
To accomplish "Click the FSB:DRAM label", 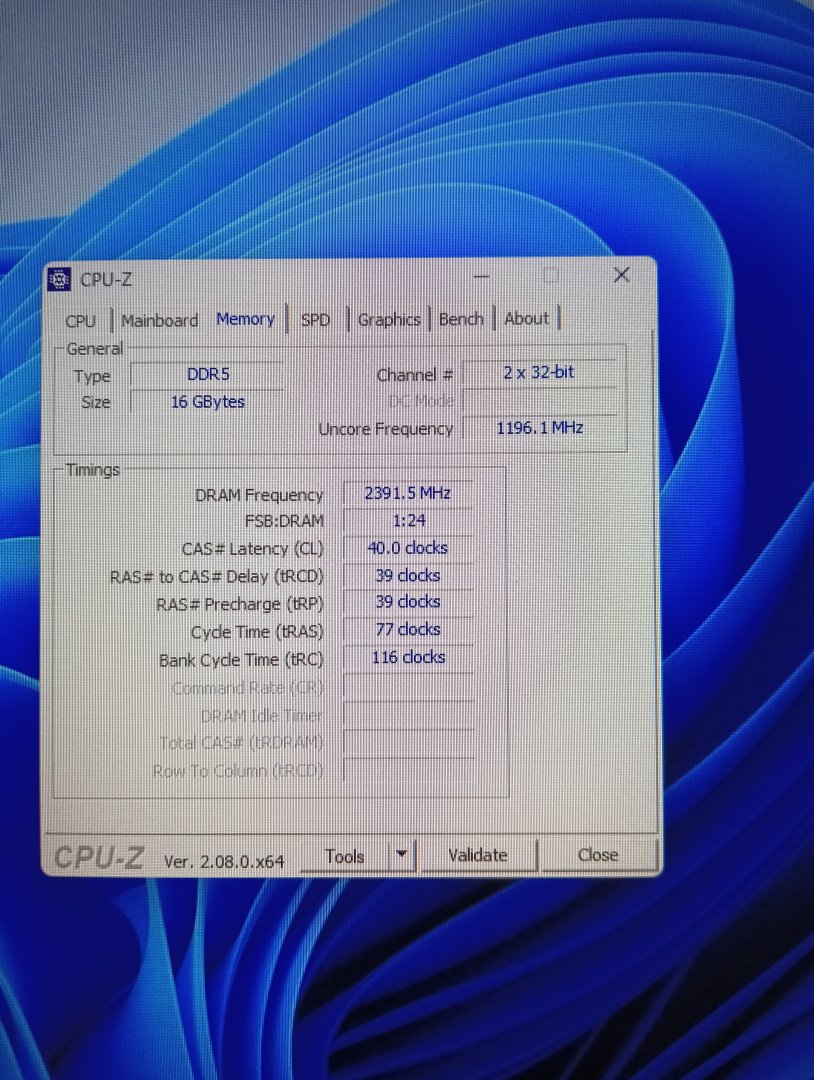I will 284,521.
